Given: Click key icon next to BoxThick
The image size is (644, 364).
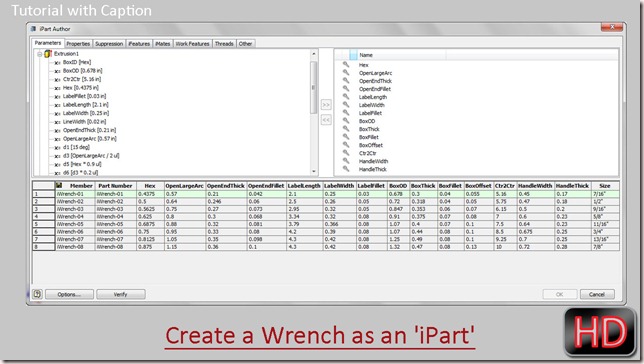Looking at the screenshot, I should click(x=346, y=129).
